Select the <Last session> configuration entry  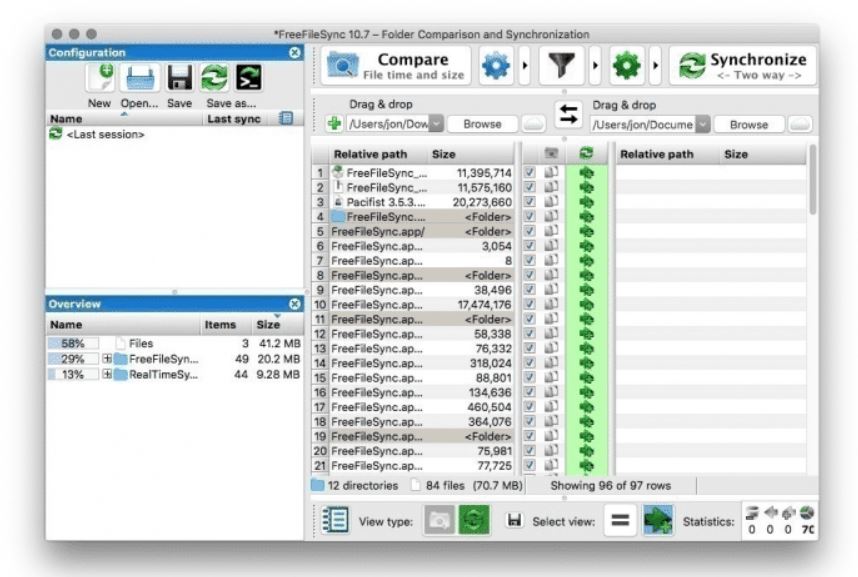(x=105, y=134)
